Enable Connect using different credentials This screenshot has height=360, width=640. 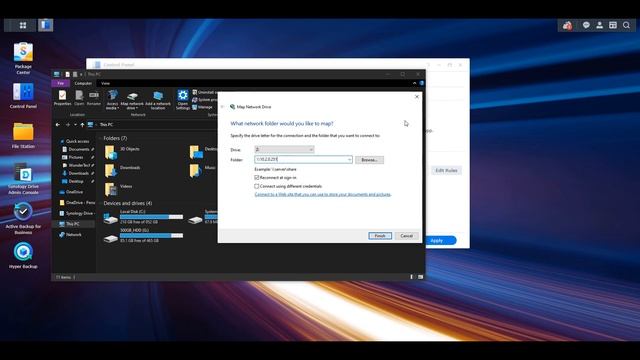257,186
